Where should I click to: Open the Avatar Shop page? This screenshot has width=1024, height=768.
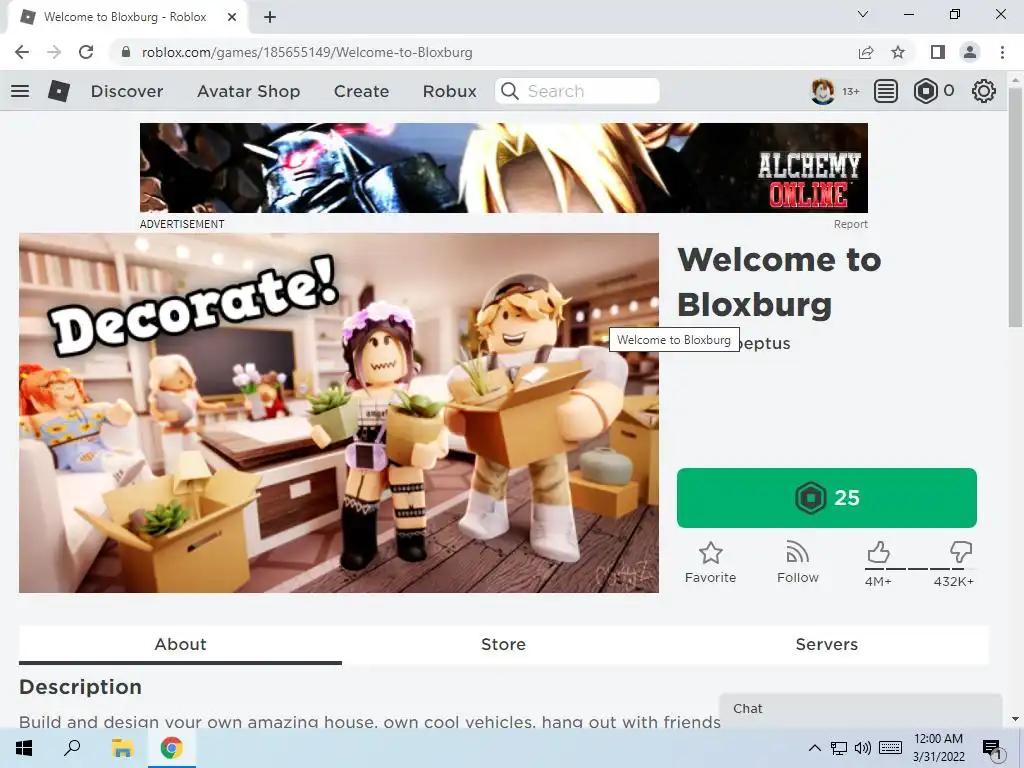point(248,91)
